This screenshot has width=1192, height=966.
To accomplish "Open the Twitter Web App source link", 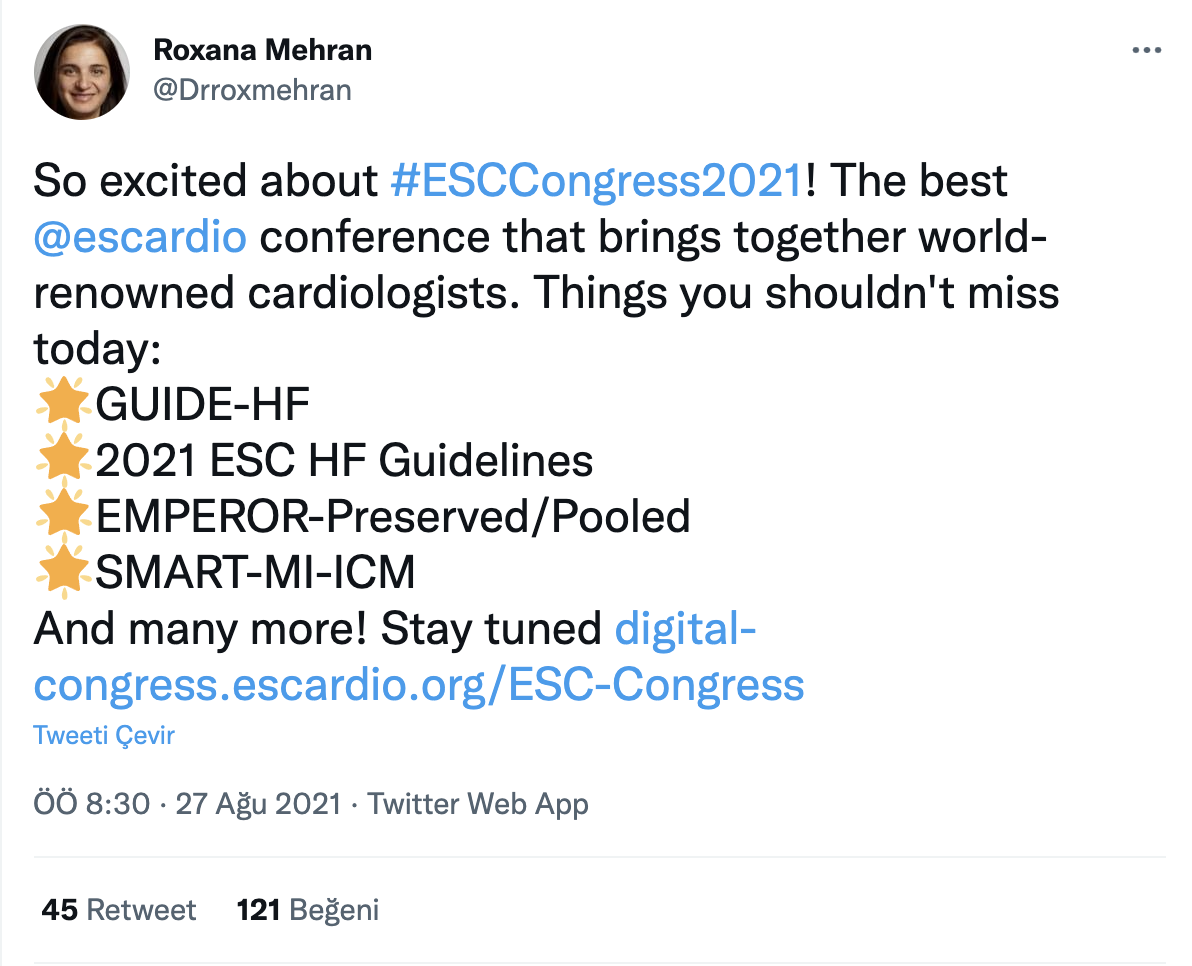I will pos(478,803).
